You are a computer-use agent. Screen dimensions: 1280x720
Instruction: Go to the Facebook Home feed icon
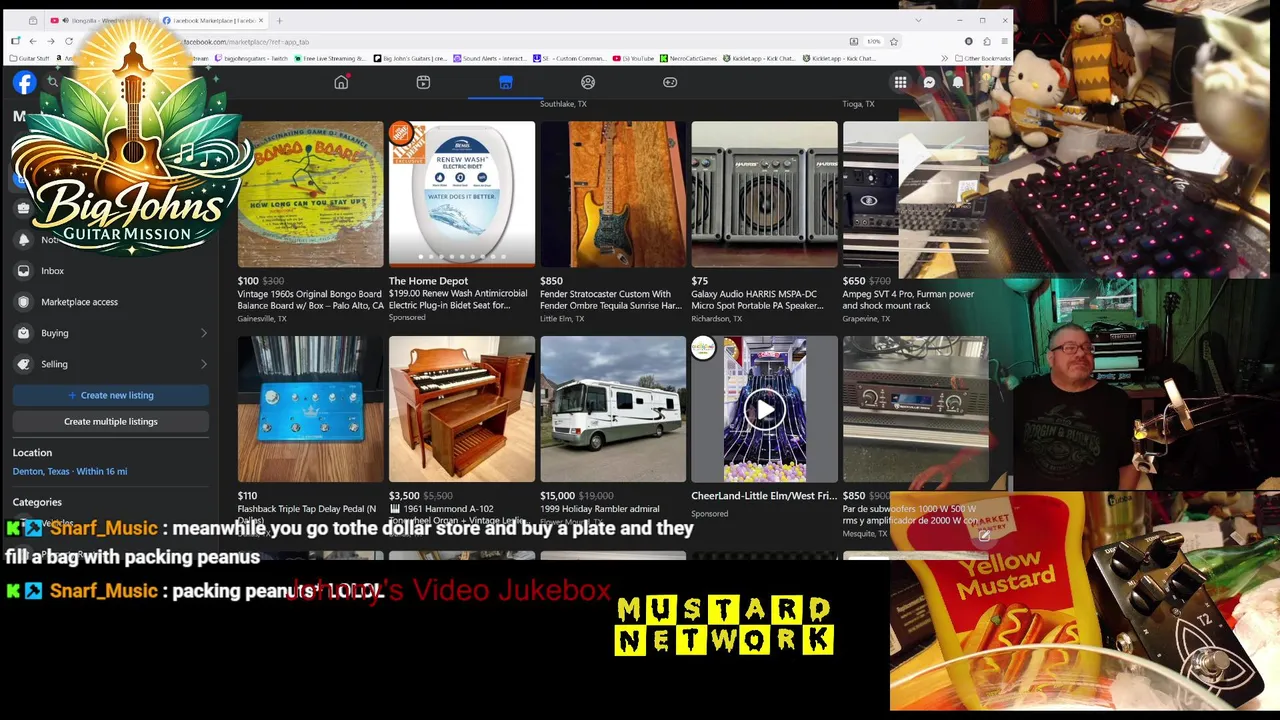[x=341, y=82]
